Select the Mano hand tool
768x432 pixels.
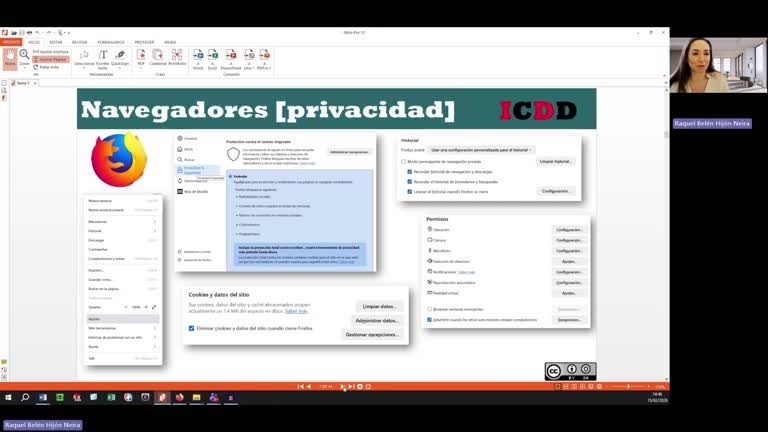(x=10, y=58)
